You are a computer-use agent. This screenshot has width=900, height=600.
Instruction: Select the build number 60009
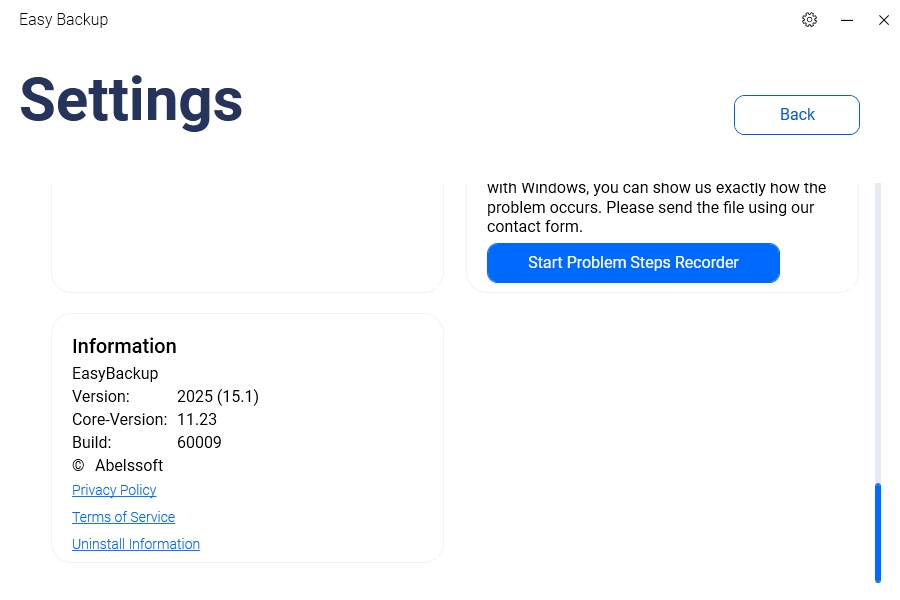[x=199, y=442]
